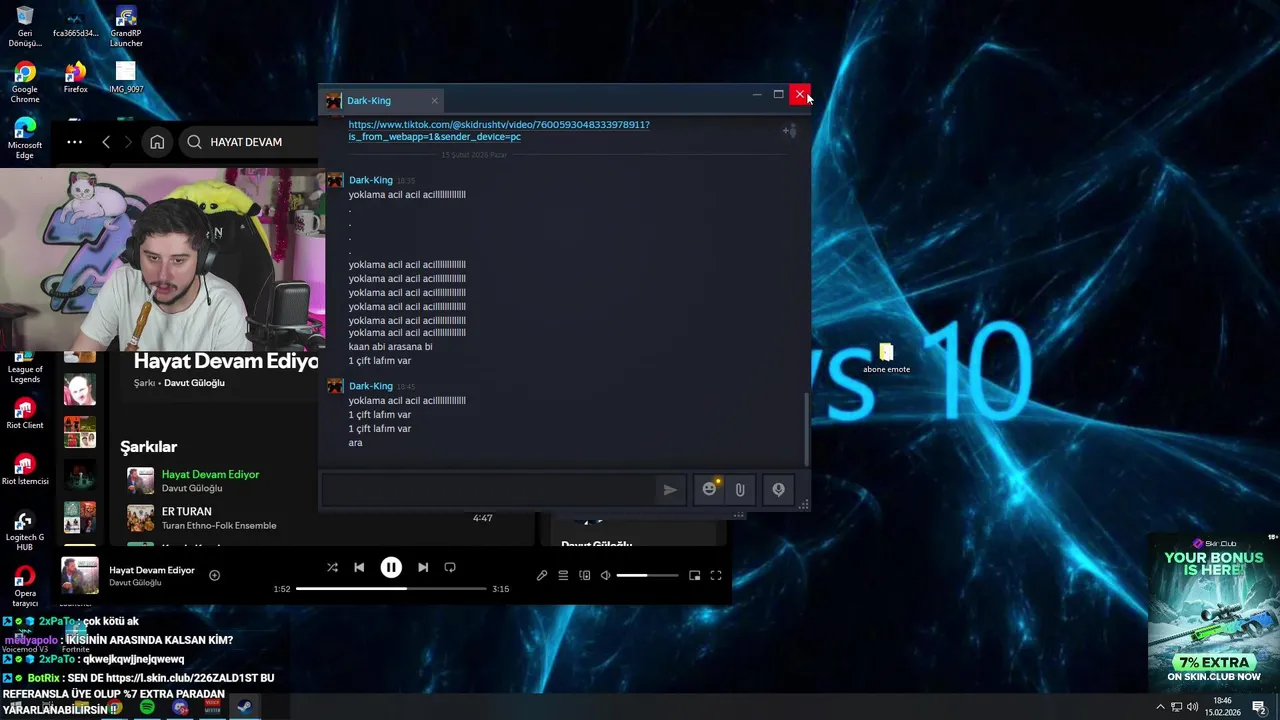
Task: Open Spotify connect to a device
Action: point(585,575)
